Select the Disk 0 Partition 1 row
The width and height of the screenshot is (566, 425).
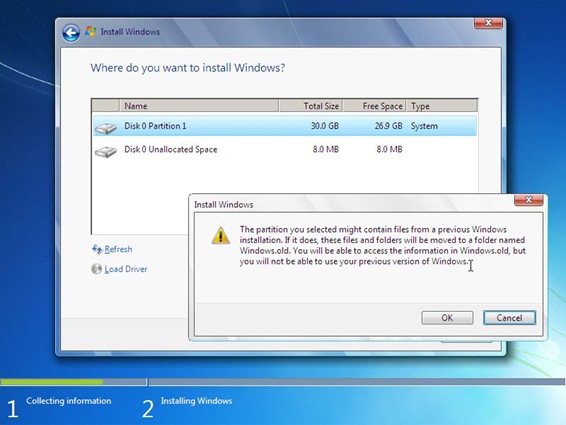pos(285,126)
